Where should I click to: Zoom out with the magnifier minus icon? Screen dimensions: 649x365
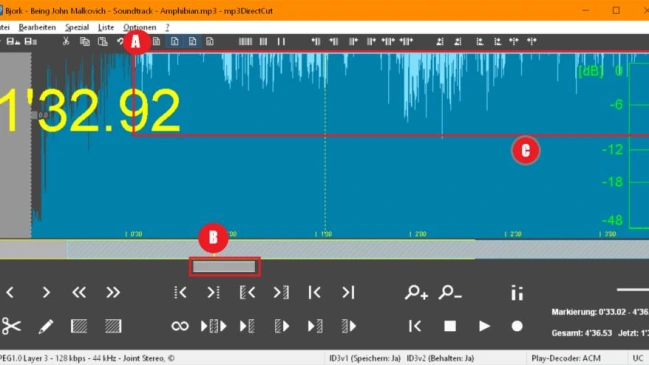click(x=450, y=293)
